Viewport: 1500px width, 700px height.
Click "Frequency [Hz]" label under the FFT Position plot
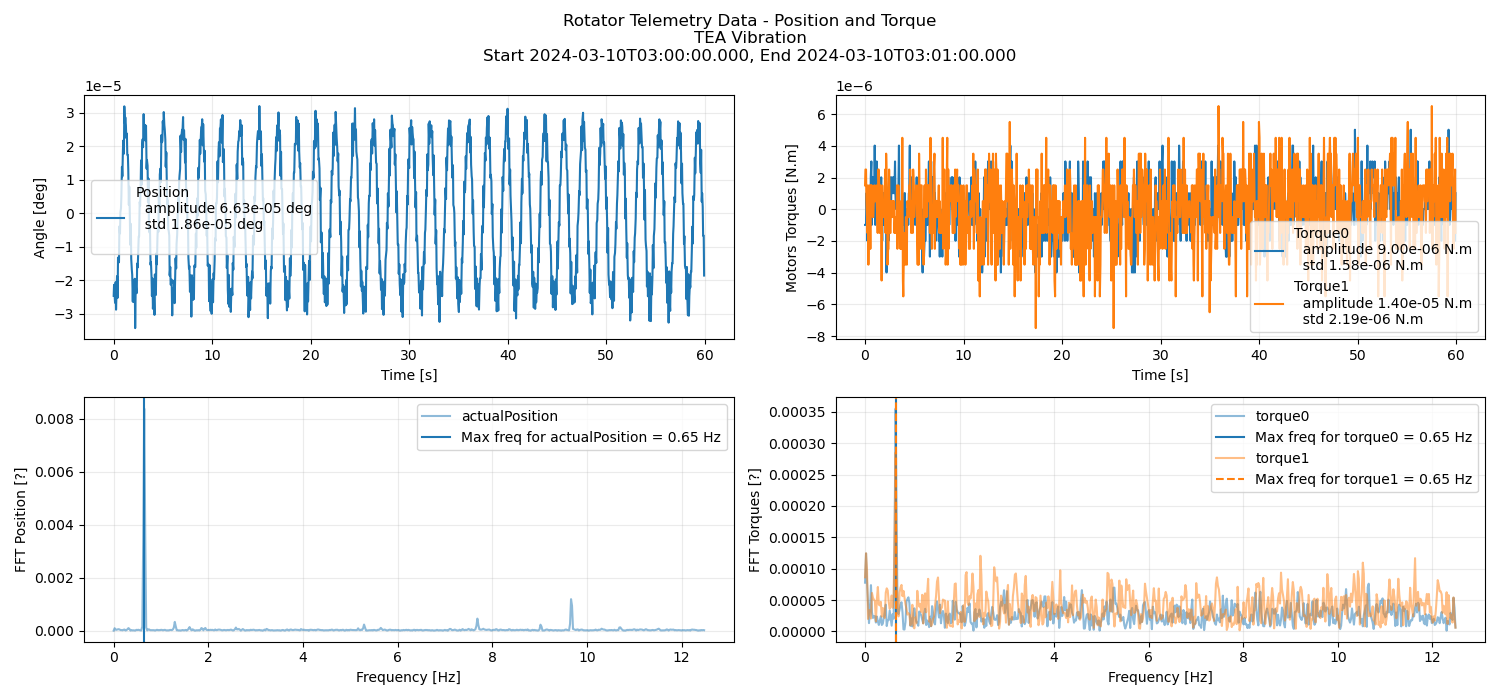(x=409, y=677)
